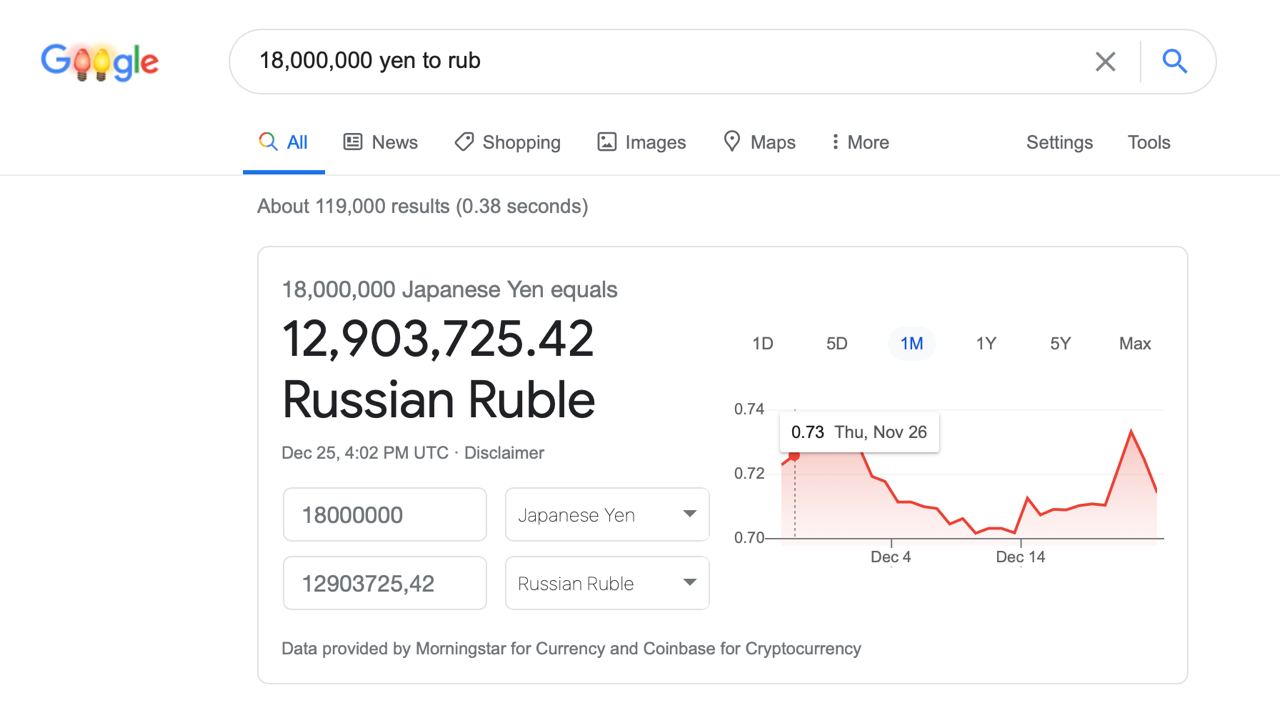Switch to the Shopping tab

tap(507, 142)
